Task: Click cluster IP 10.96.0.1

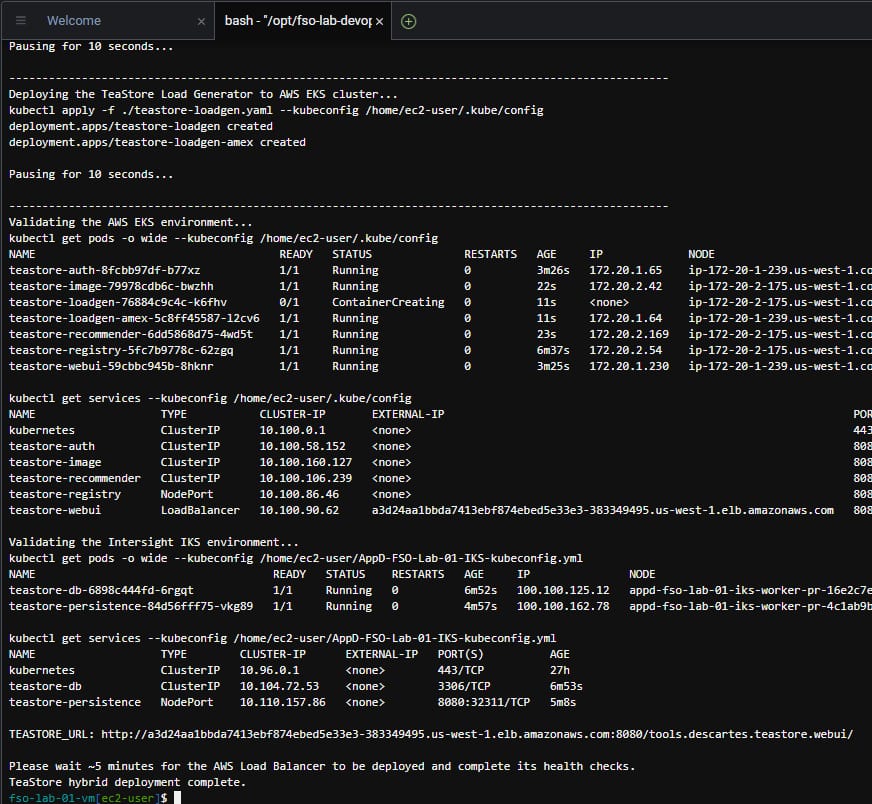Action: tap(269, 670)
